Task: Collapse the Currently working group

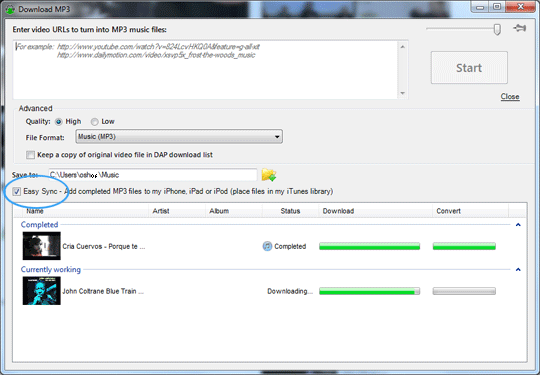Action: pyautogui.click(x=518, y=270)
